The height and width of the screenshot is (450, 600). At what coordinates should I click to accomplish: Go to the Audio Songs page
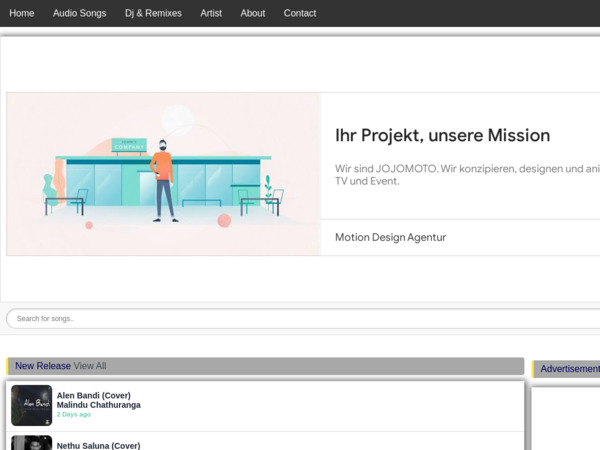(x=80, y=13)
